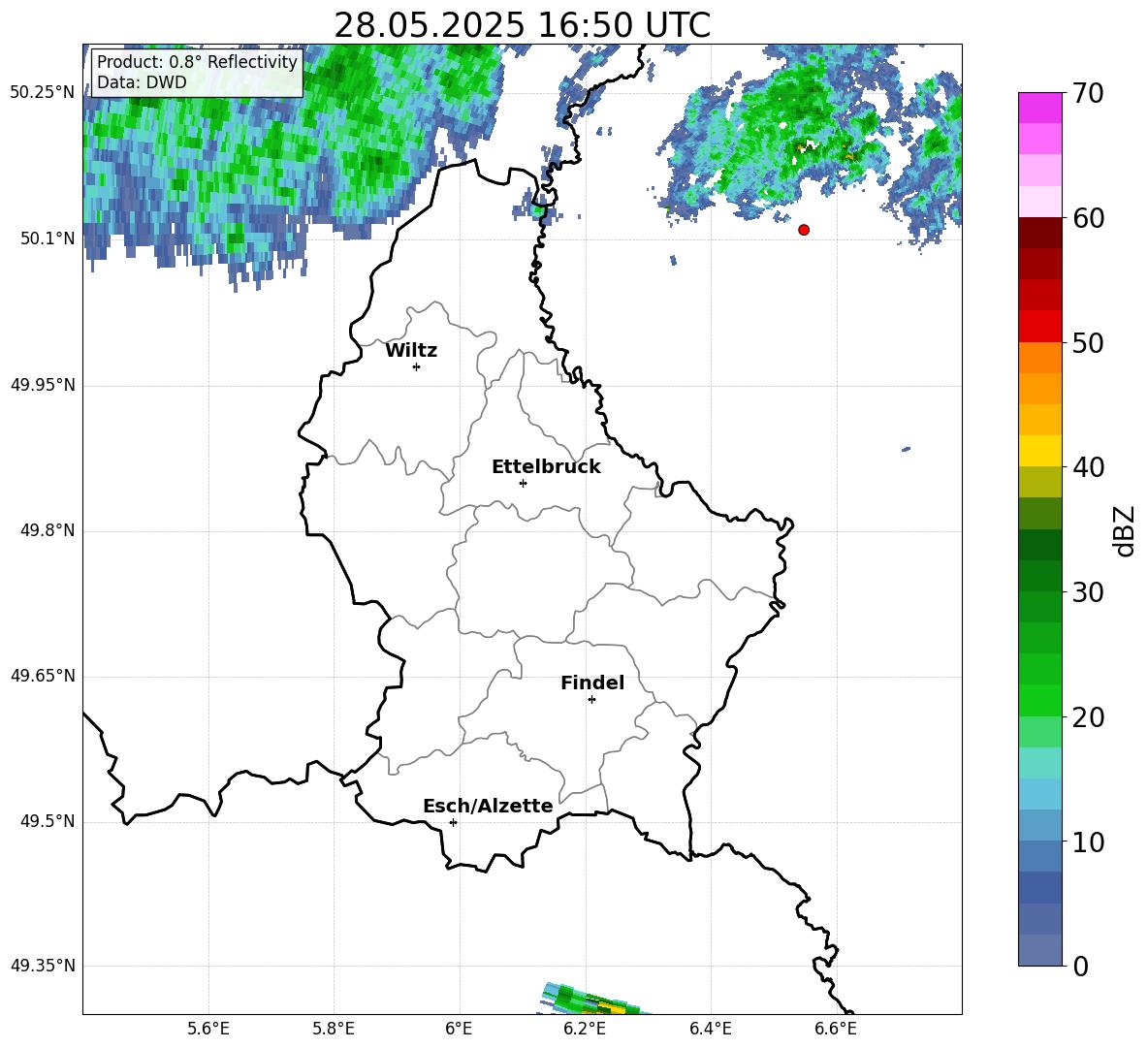This screenshot has height=1048, width=1148.
Task: Click the 50.25°N latitude label
Action: click(43, 93)
